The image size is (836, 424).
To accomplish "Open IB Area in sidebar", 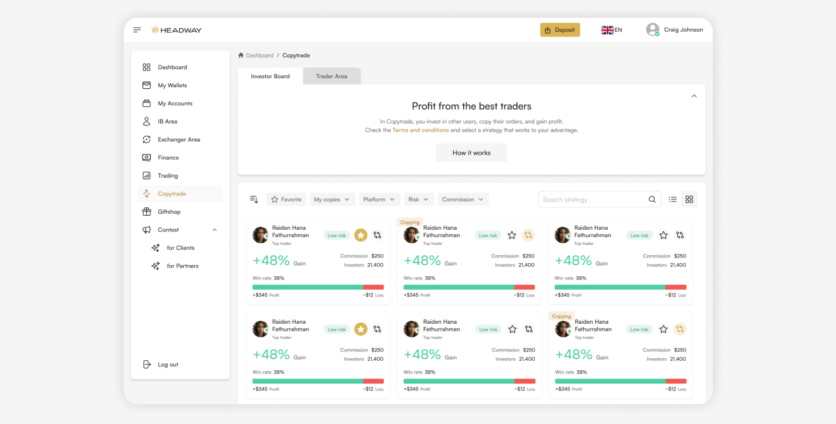I will pos(167,121).
